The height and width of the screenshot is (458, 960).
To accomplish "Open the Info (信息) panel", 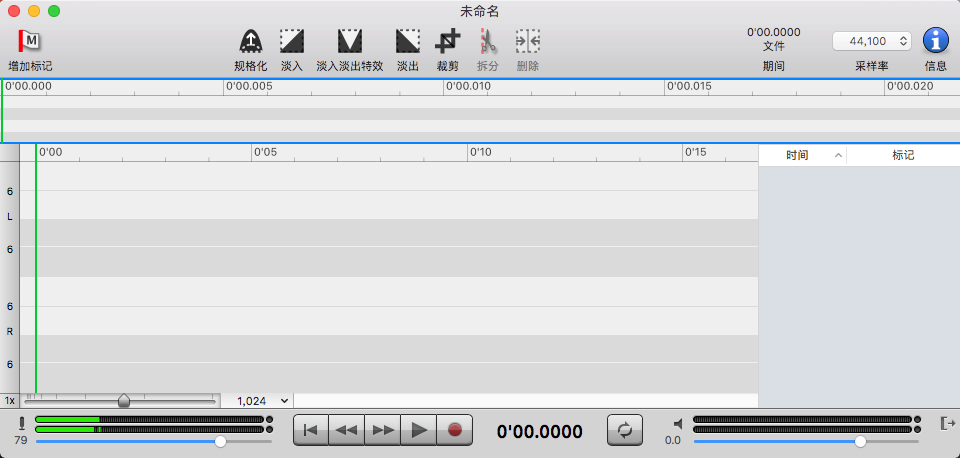I will [936, 41].
